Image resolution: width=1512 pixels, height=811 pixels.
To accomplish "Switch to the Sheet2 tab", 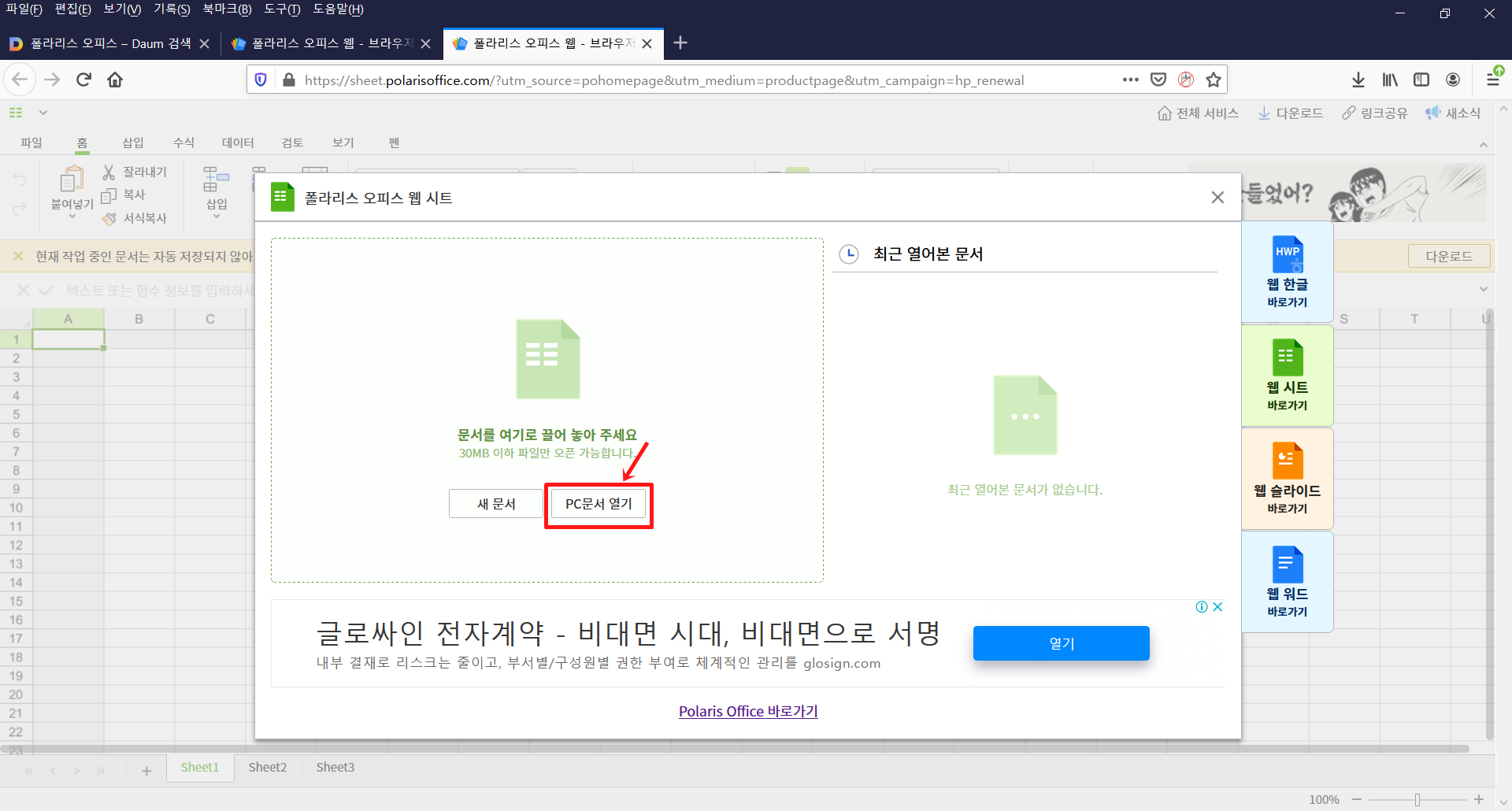I will (x=268, y=767).
